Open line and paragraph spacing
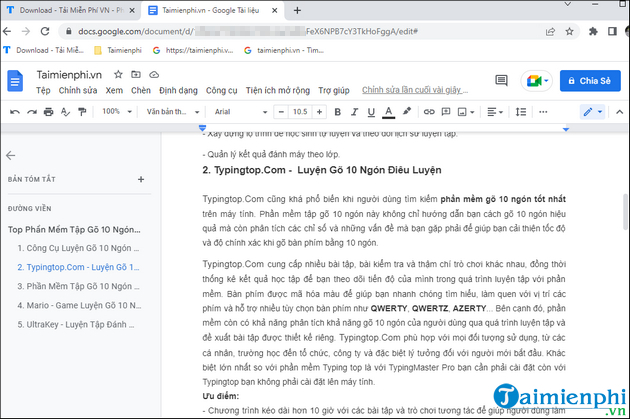The height and width of the screenshot is (419, 630). click(x=521, y=112)
